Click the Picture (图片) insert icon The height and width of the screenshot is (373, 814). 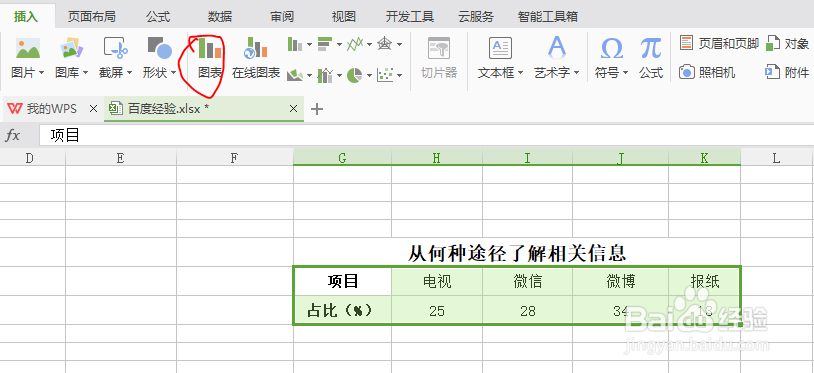(x=28, y=48)
